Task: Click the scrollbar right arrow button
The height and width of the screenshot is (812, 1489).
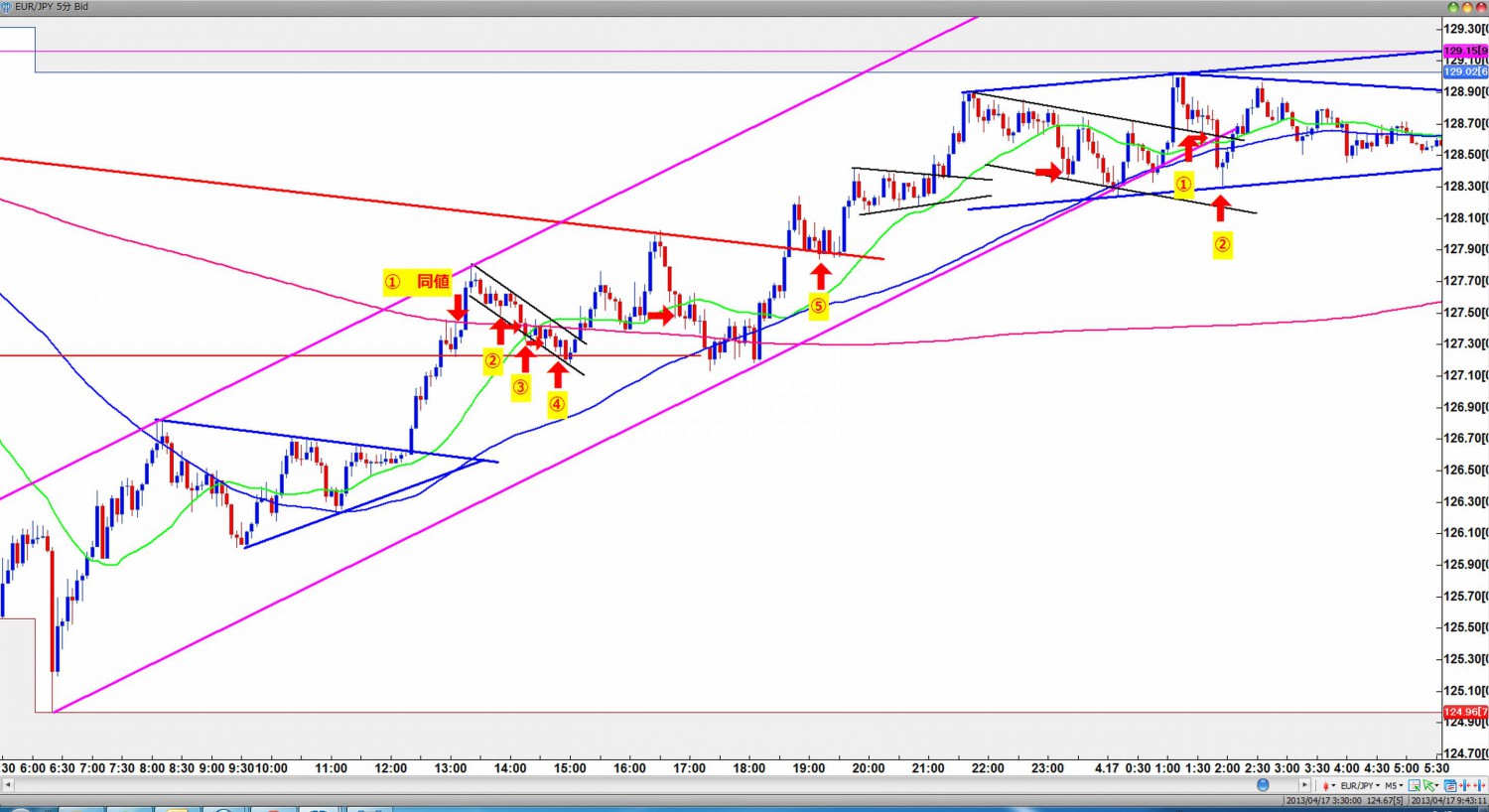Action: pyautogui.click(x=1304, y=785)
